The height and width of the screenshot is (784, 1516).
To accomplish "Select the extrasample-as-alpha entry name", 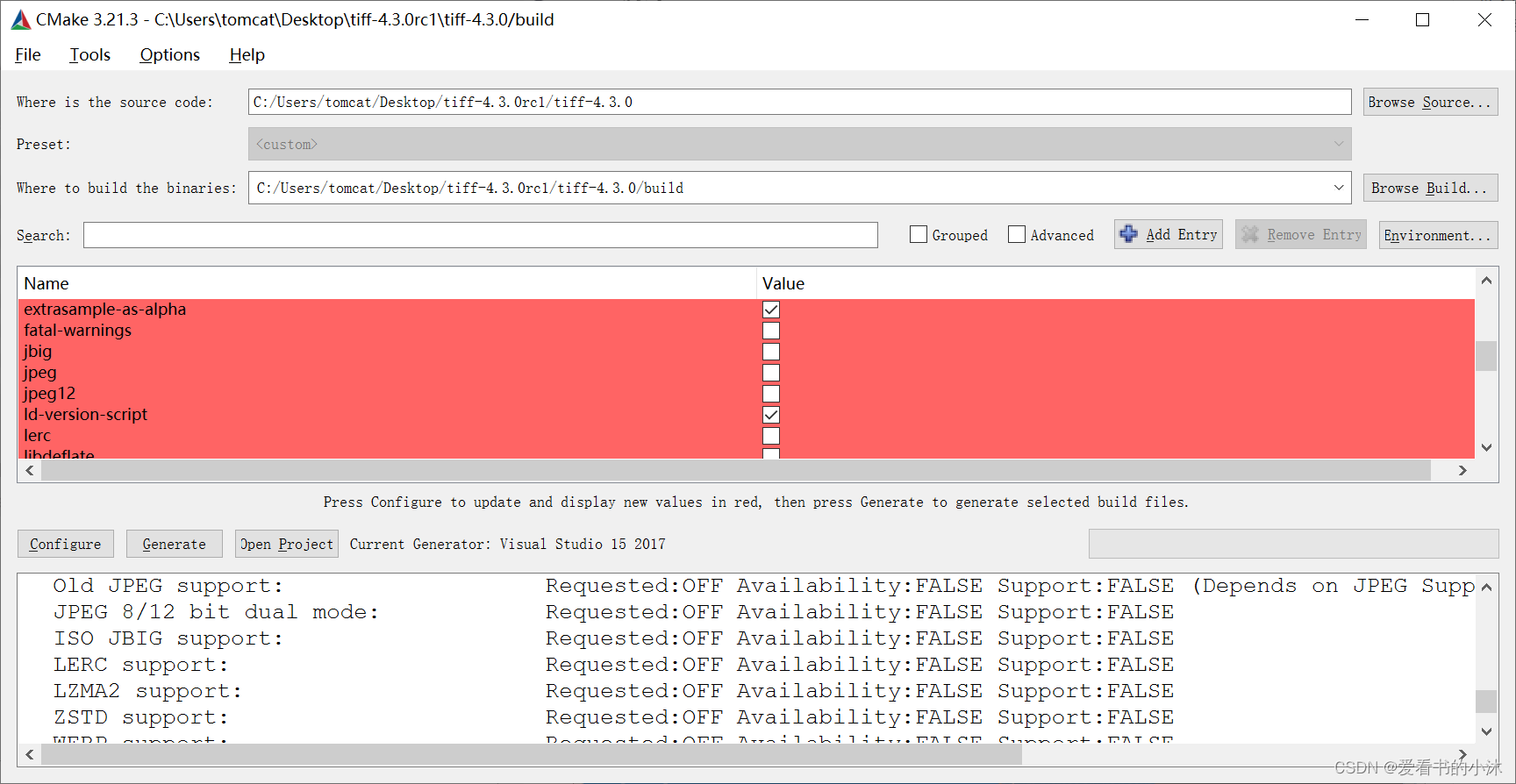I will coord(105,310).
